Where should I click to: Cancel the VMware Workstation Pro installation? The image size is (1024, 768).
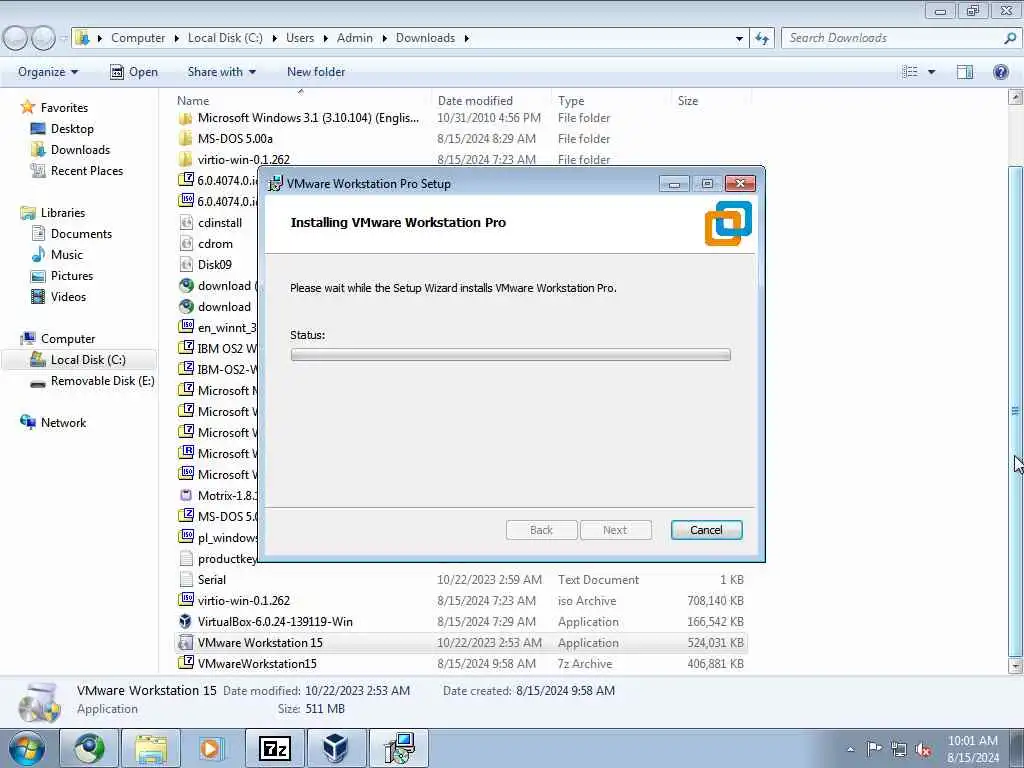pyautogui.click(x=706, y=530)
